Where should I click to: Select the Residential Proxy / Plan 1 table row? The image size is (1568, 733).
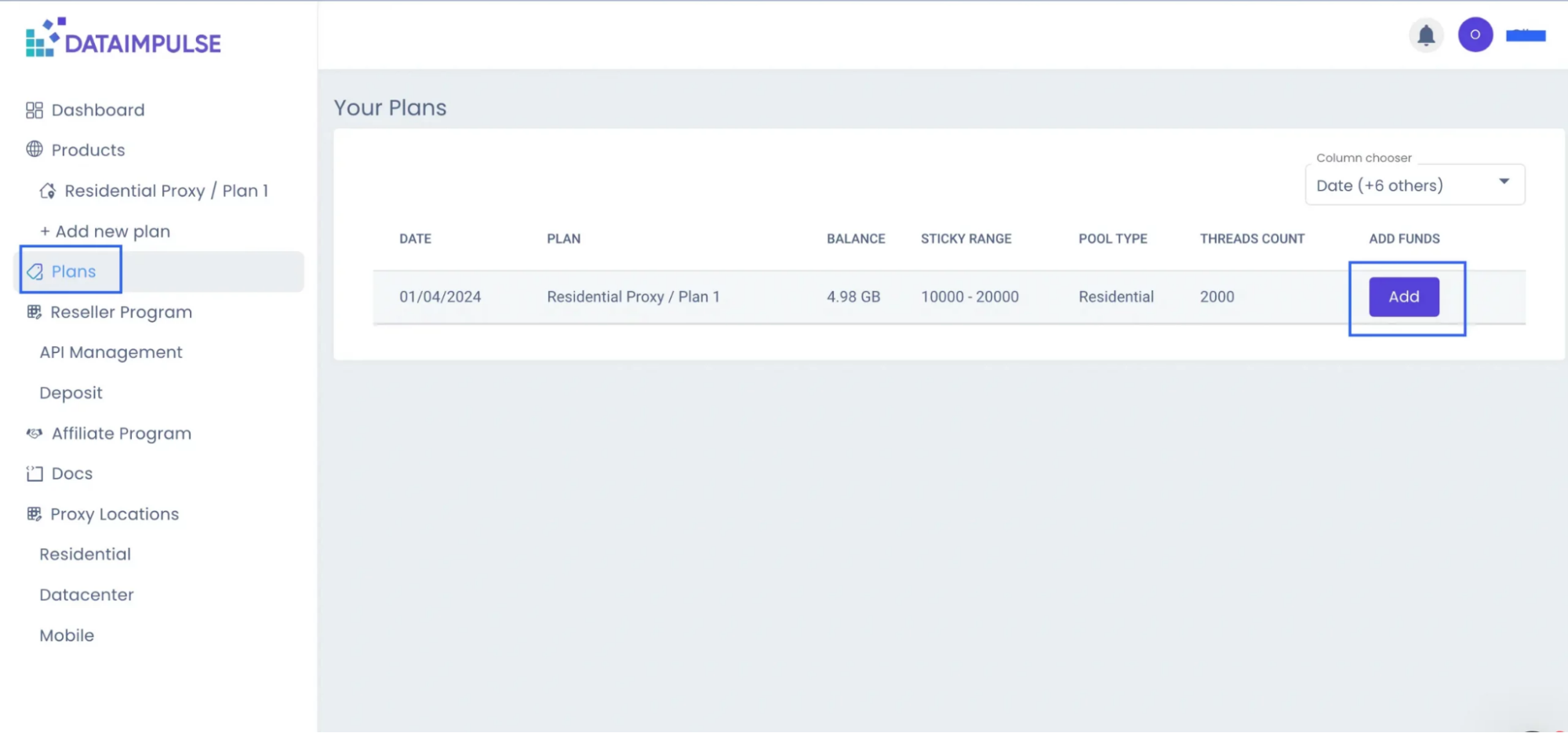[632, 297]
